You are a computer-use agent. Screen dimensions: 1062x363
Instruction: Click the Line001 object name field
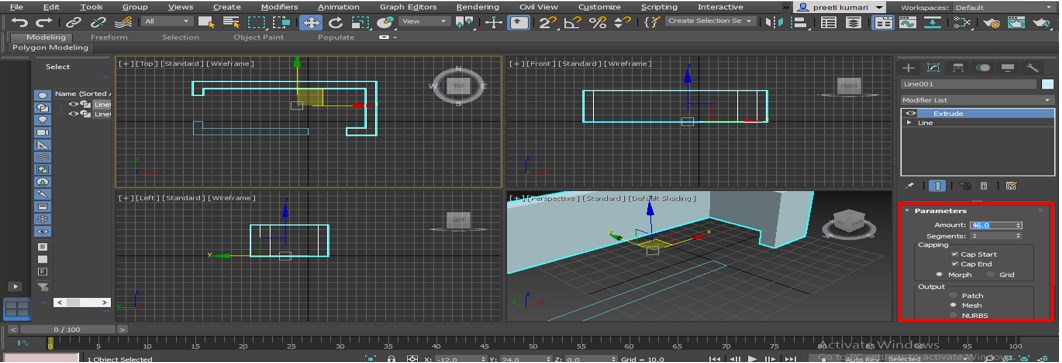(x=969, y=85)
